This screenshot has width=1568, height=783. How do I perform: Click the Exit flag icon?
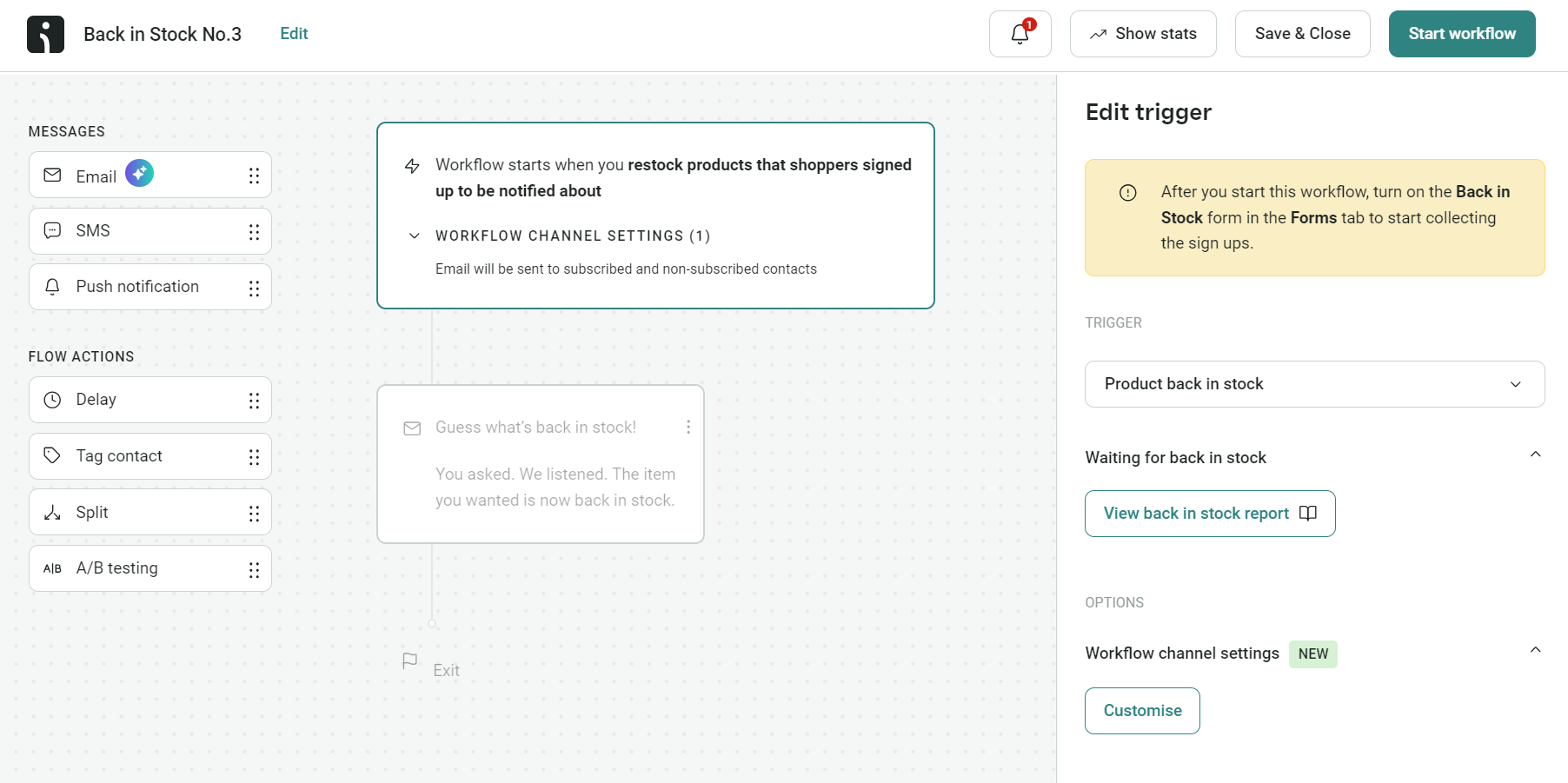(x=410, y=660)
